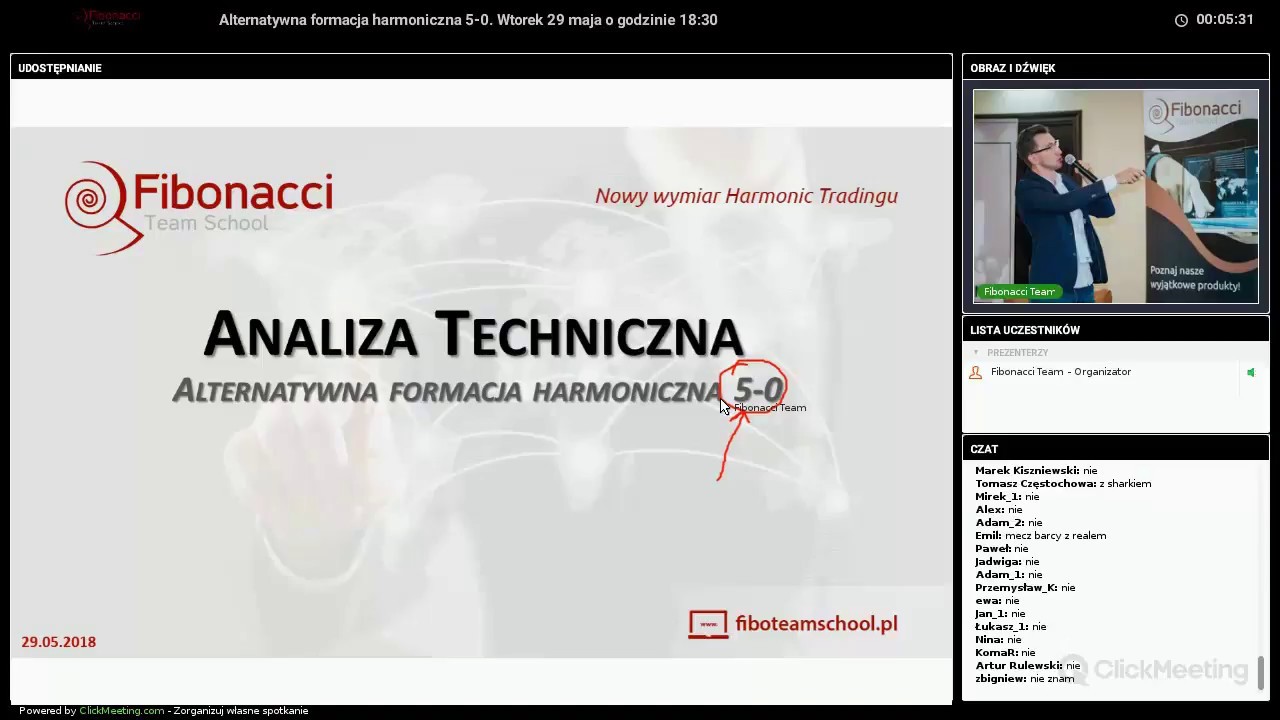Click Mirek_1's chat message
This screenshot has height=720, width=1280.
pyautogui.click(x=1007, y=497)
